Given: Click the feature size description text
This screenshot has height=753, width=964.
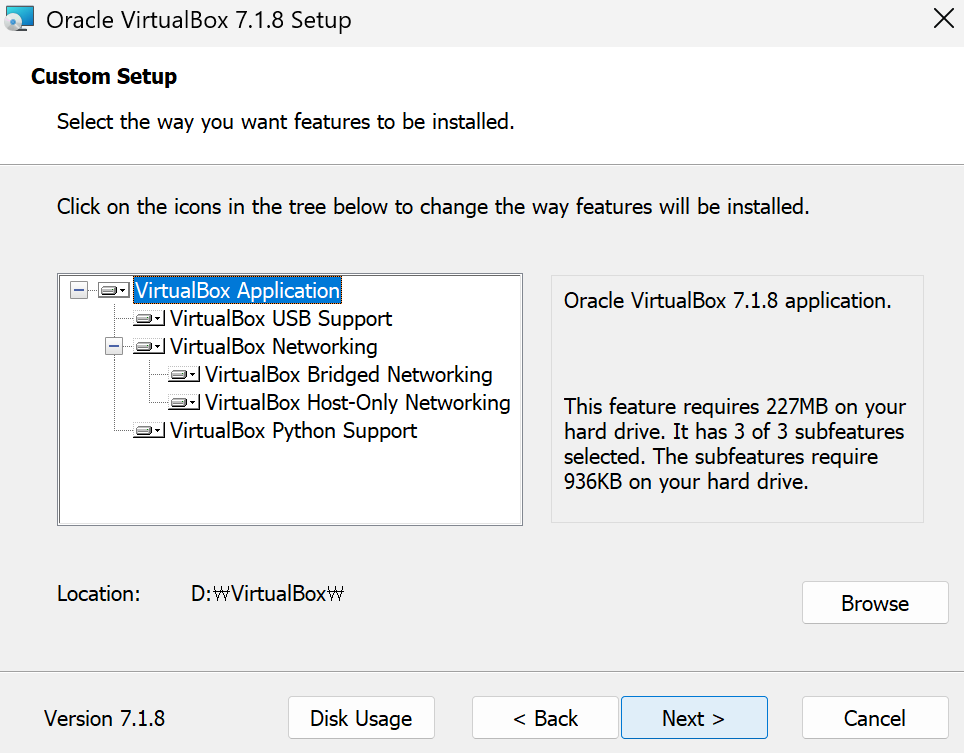Looking at the screenshot, I should 735,444.
